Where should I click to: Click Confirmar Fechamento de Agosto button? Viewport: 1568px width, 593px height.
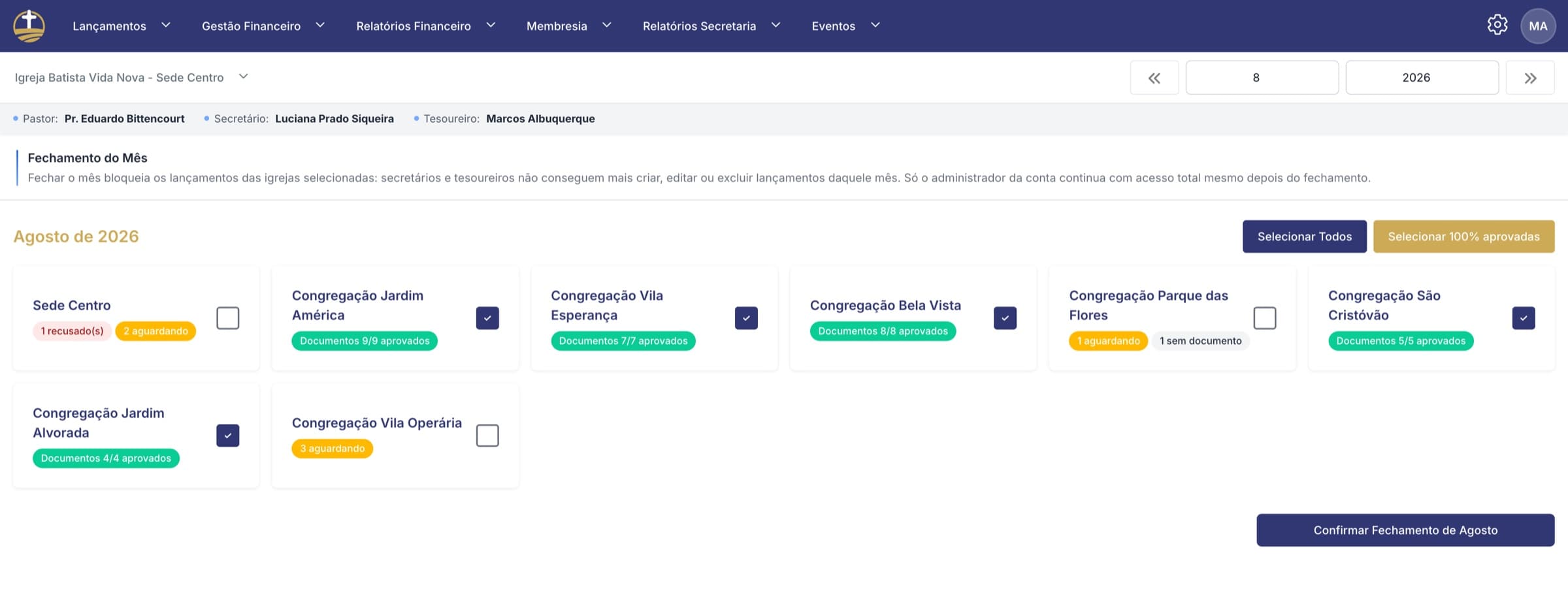pos(1405,530)
